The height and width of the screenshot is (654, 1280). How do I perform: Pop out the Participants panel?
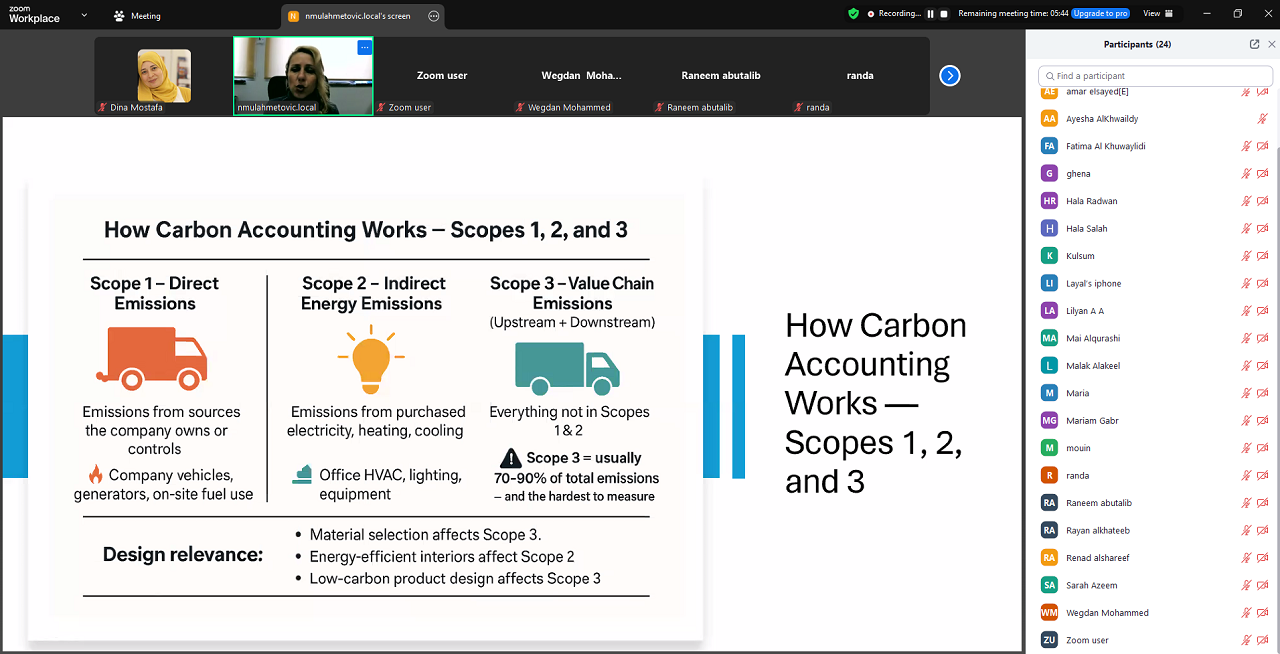(1254, 44)
